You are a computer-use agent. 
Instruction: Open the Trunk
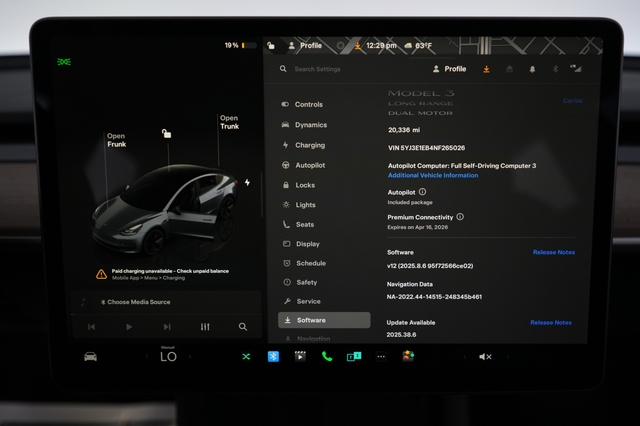click(x=229, y=122)
